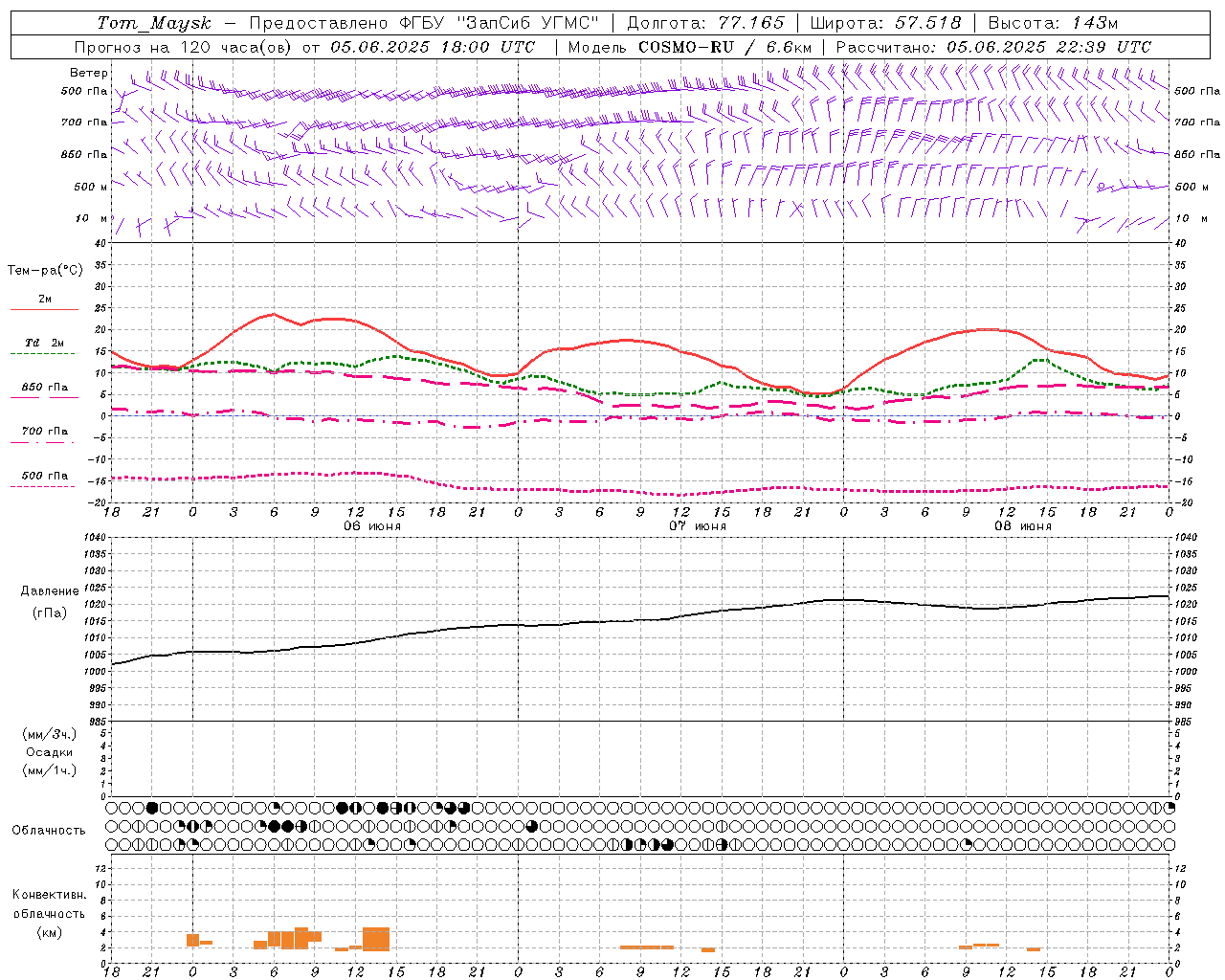This screenshot has width=1225, height=980.
Task: Click the Долгота: 77.165 longitude value
Action: point(705,23)
